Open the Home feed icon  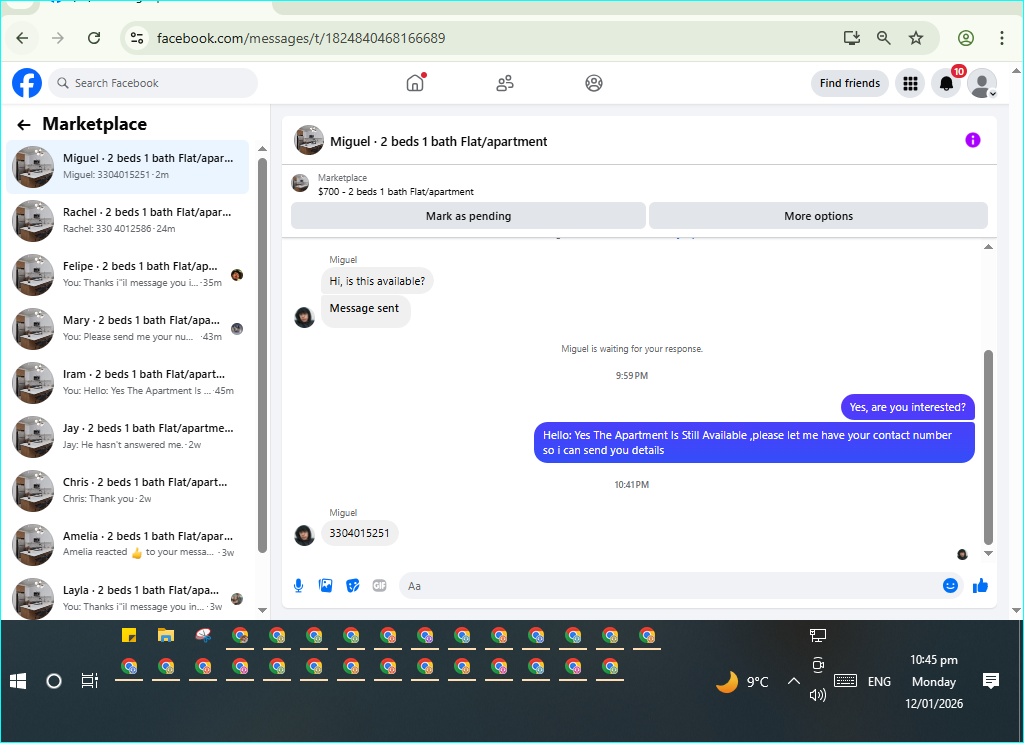(x=415, y=83)
